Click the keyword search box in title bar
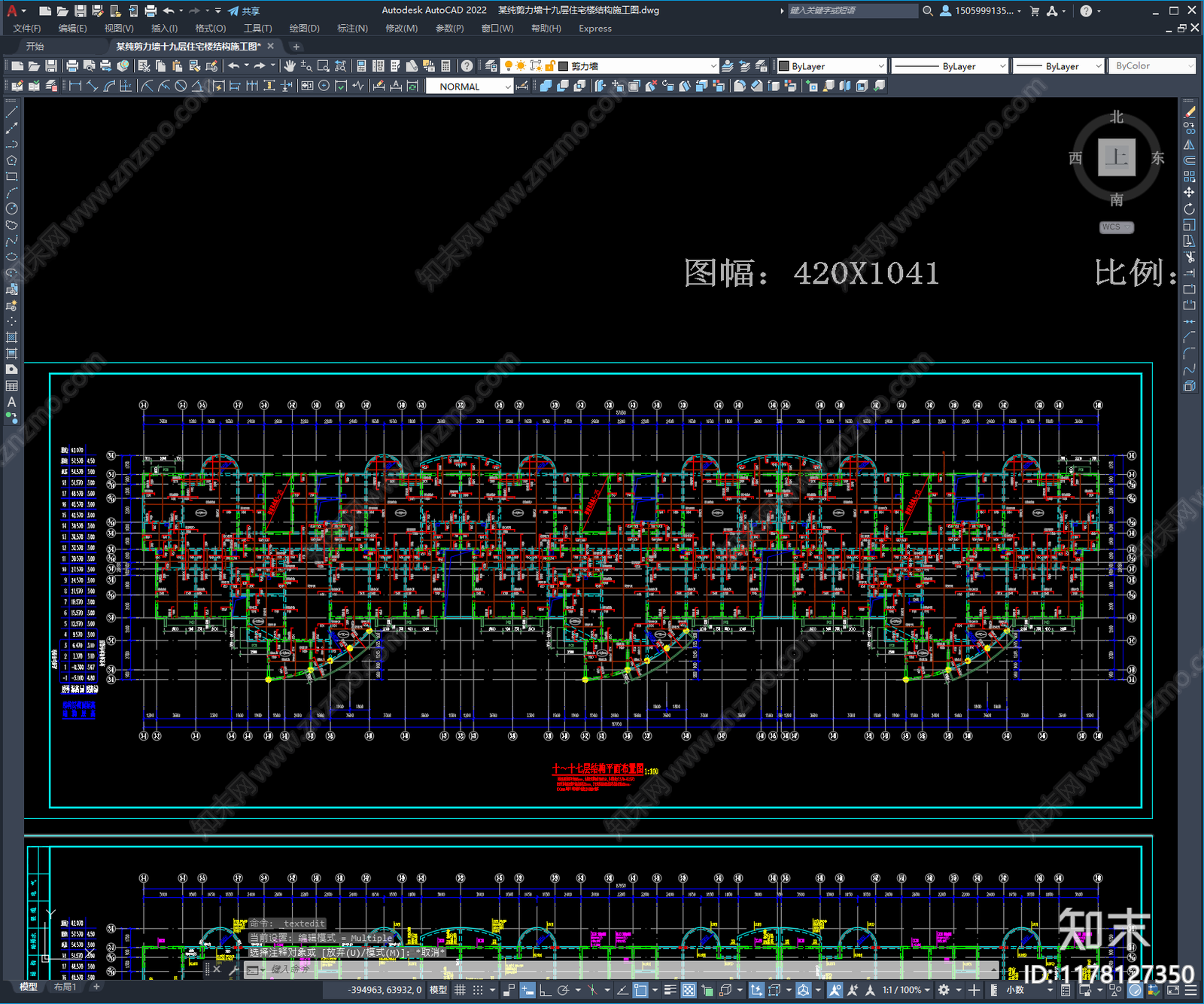1204x1004 pixels. click(x=853, y=11)
